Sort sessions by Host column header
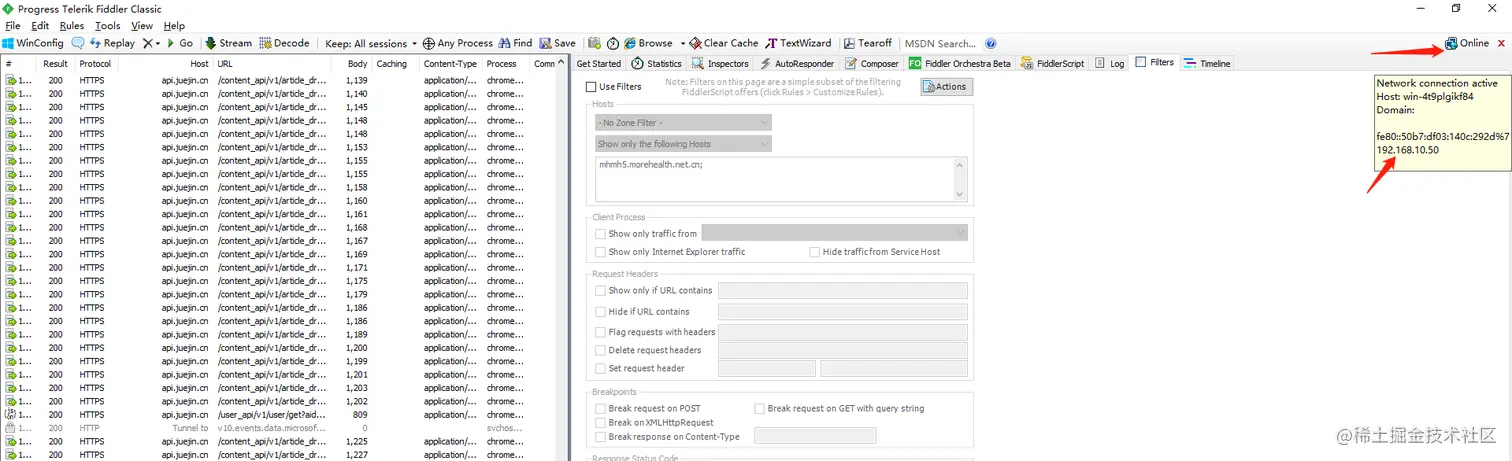Screen dimensions: 1512x461 pos(164,64)
